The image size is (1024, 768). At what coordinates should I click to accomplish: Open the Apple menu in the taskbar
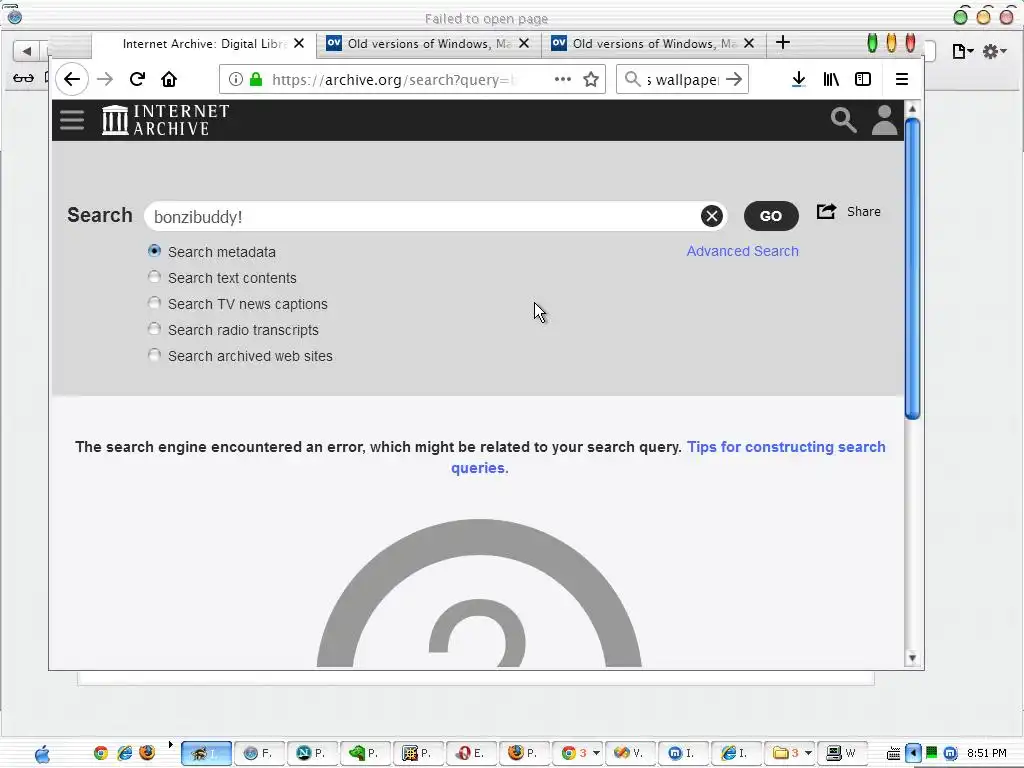click(x=42, y=754)
